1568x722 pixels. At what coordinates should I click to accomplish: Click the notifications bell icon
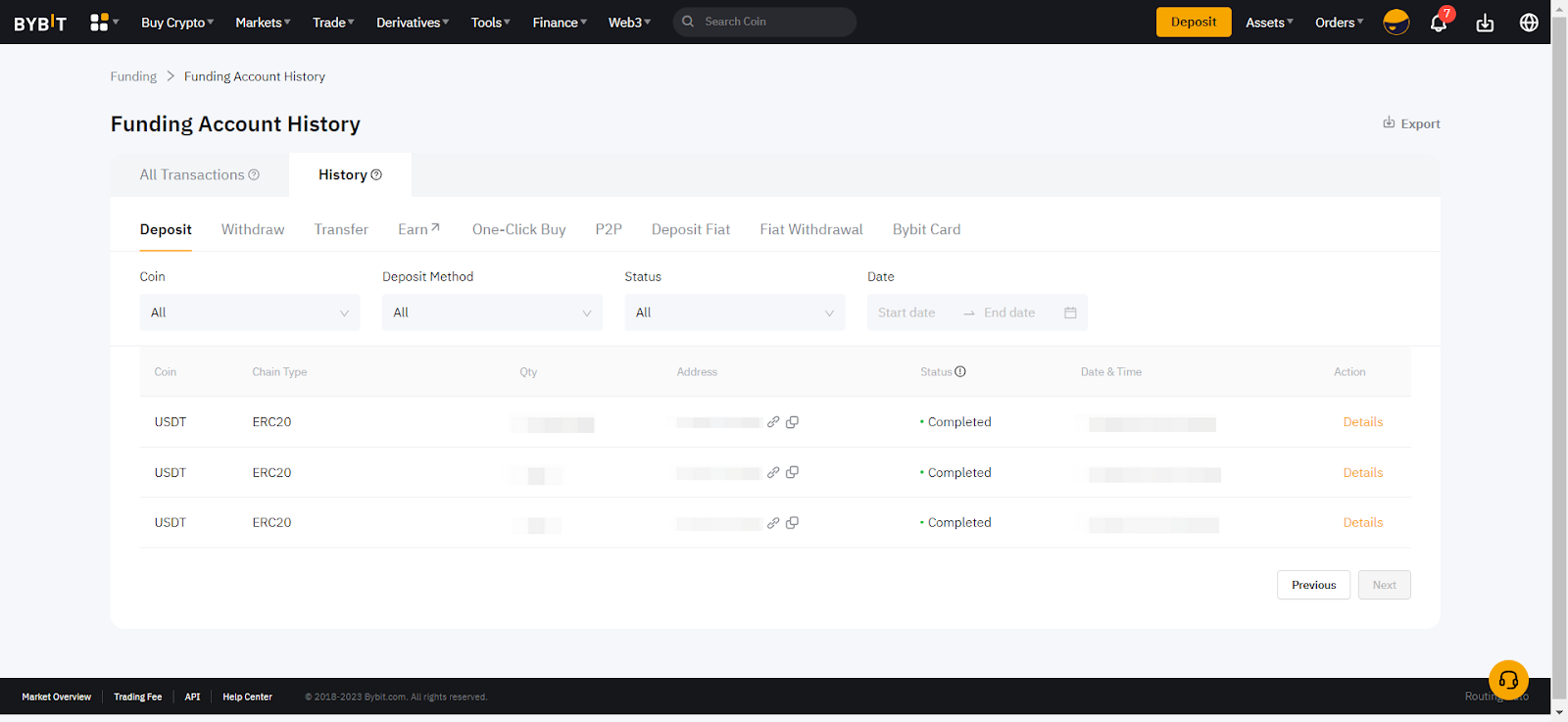point(1438,23)
